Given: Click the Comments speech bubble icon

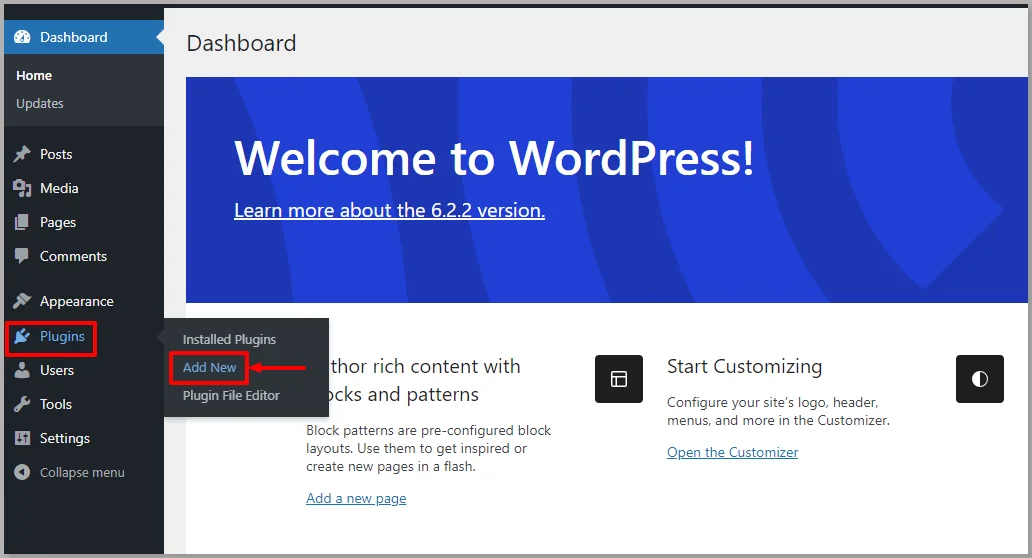Looking at the screenshot, I should click(x=22, y=256).
